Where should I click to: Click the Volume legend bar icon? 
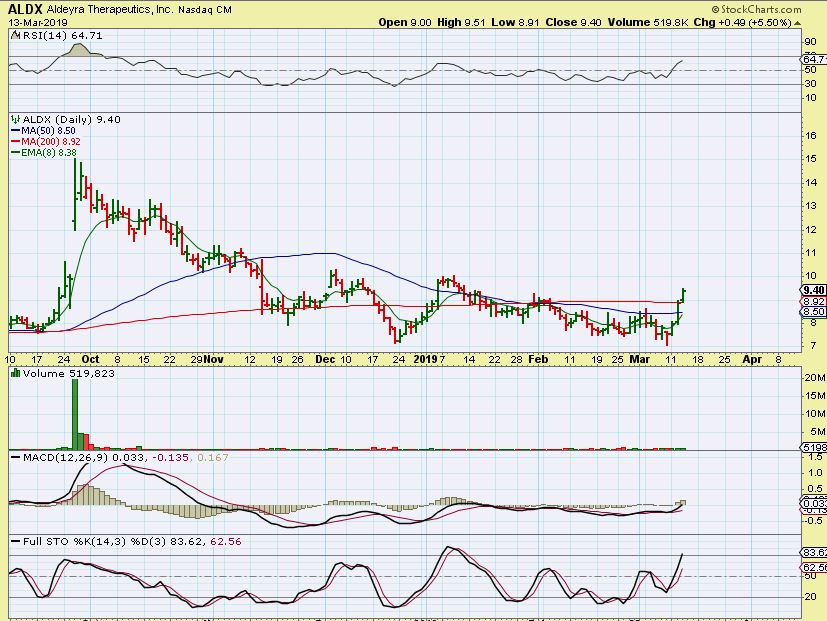coord(13,373)
